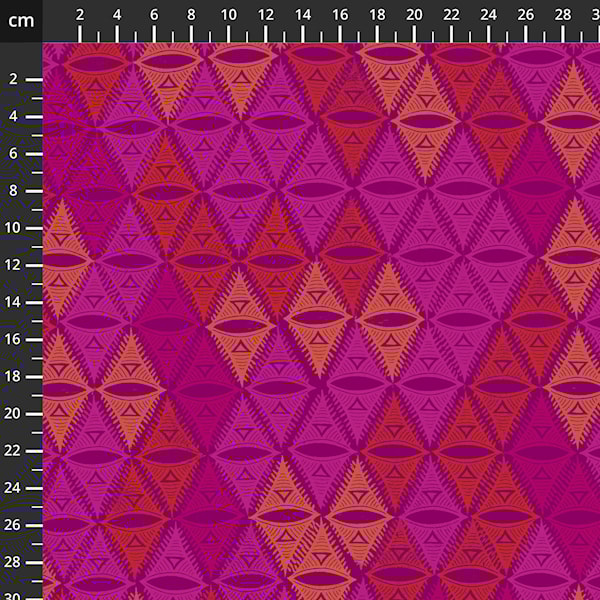This screenshot has width=600, height=600.
Task: Click the cm unit label in corner
Action: point(20,20)
